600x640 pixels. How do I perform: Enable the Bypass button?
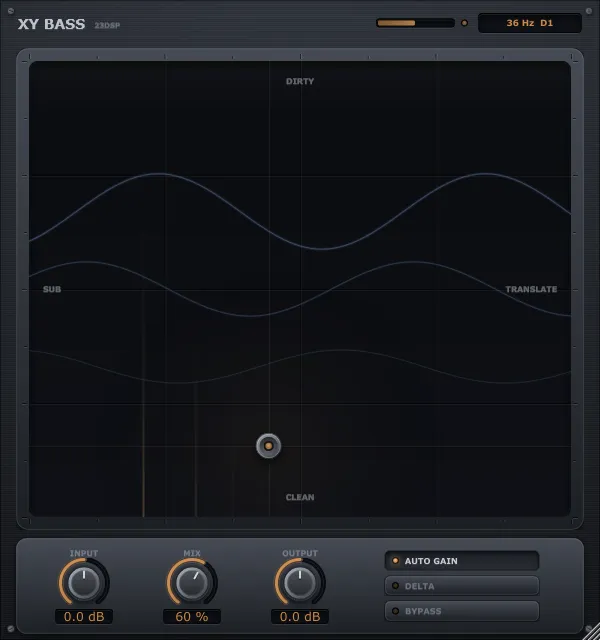pyautogui.click(x=462, y=611)
